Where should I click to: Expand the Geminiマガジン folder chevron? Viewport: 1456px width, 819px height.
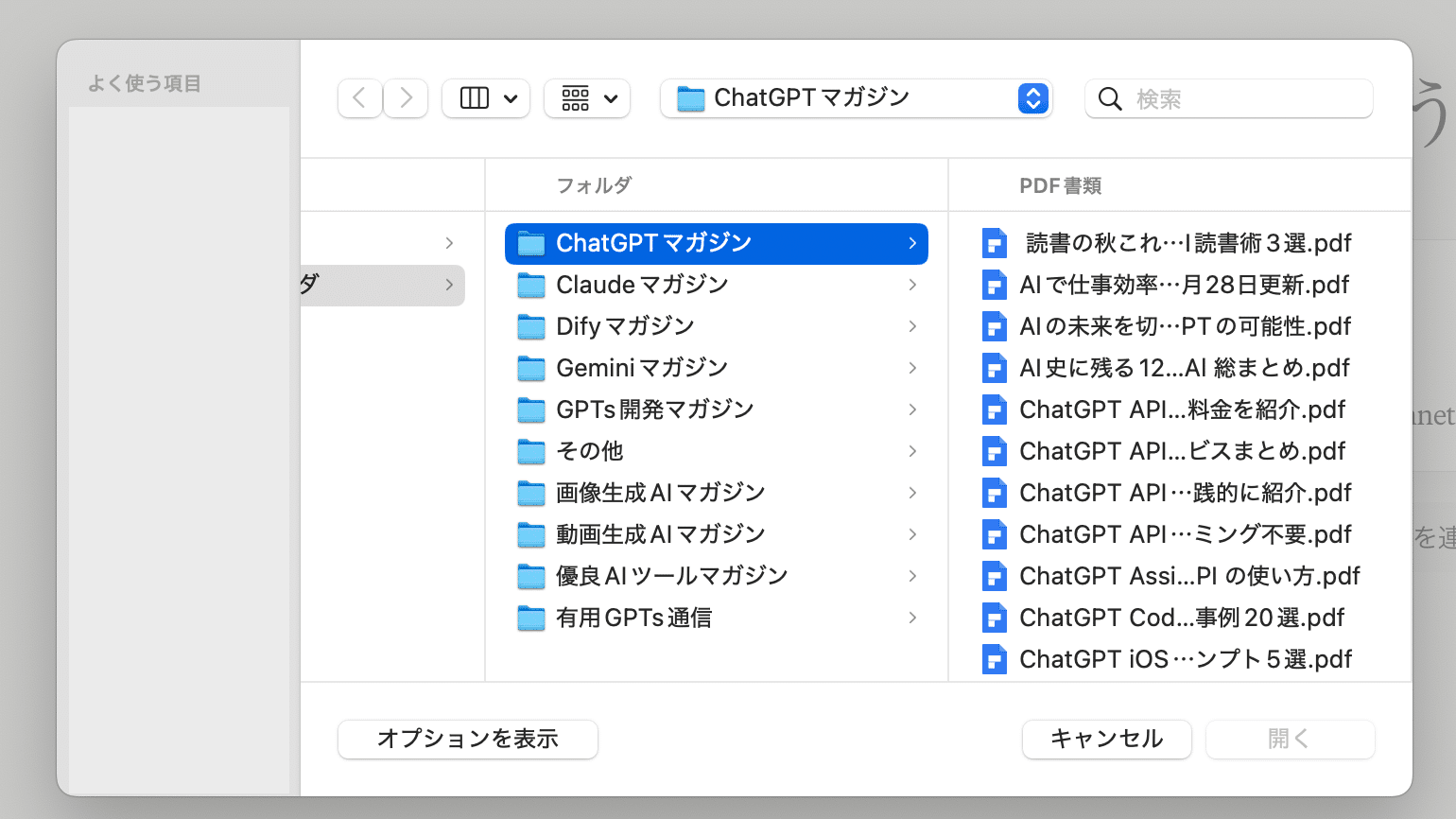click(x=912, y=368)
